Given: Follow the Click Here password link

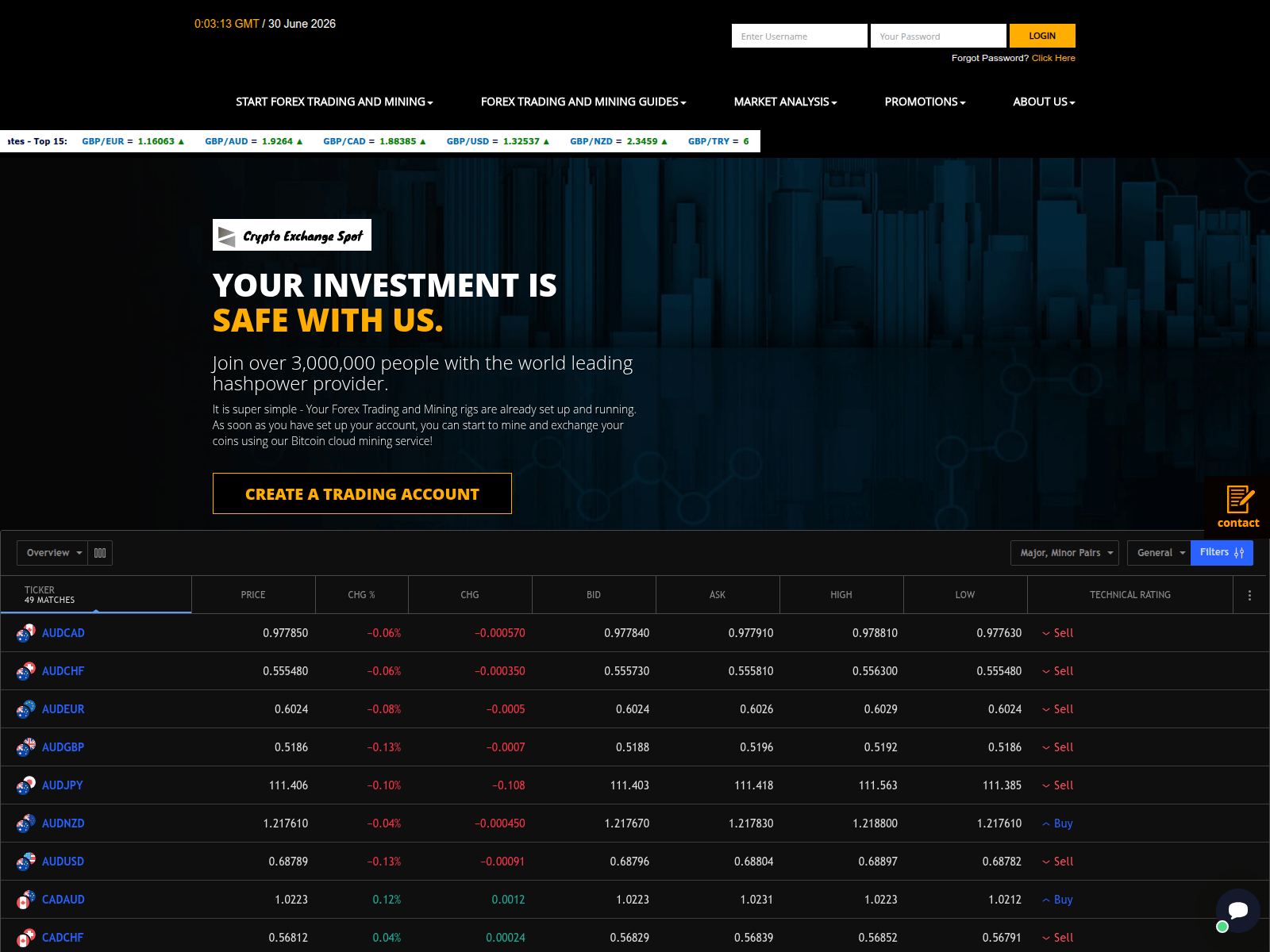Looking at the screenshot, I should [x=1053, y=58].
